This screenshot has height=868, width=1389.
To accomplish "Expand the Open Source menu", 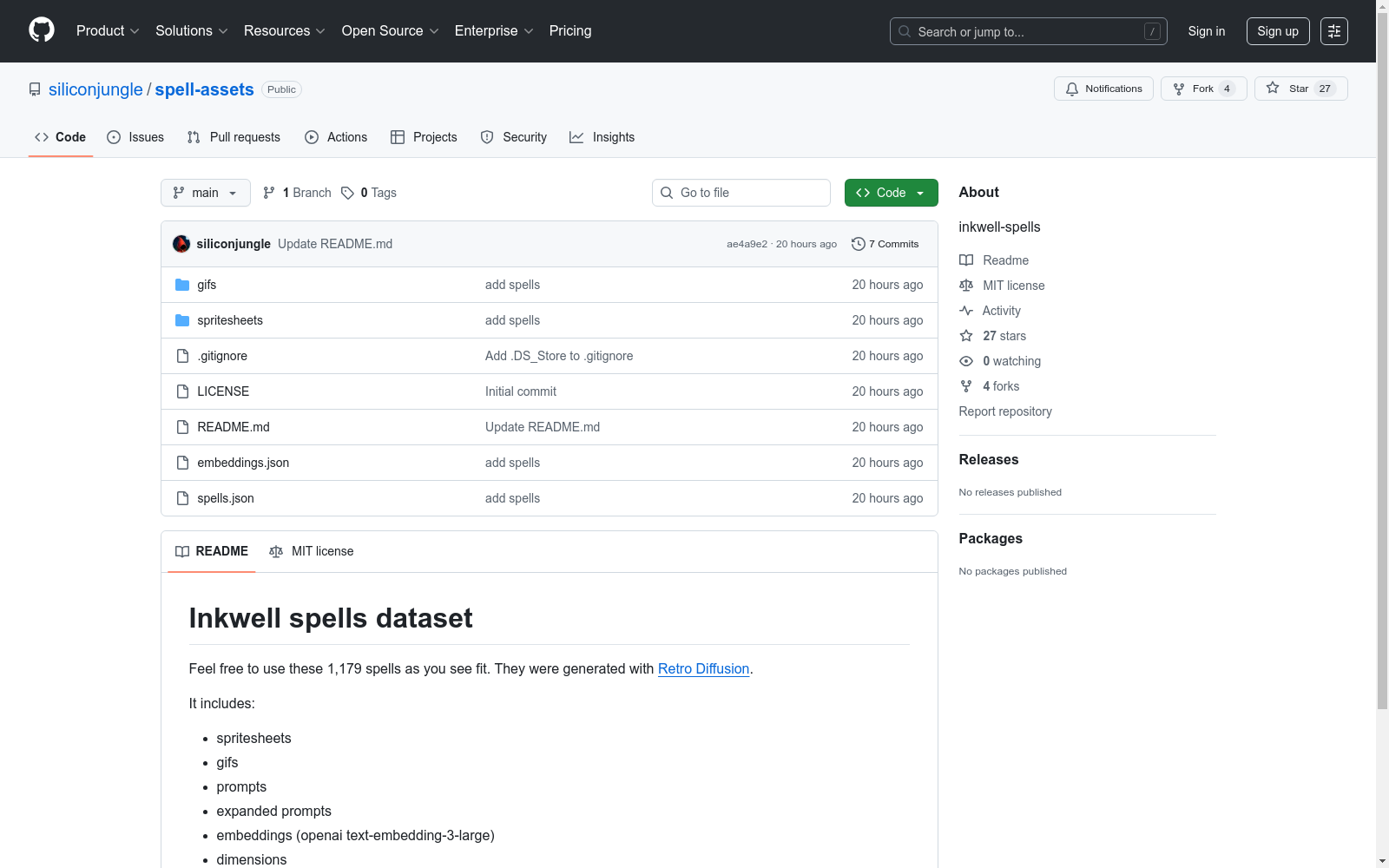I will (391, 30).
